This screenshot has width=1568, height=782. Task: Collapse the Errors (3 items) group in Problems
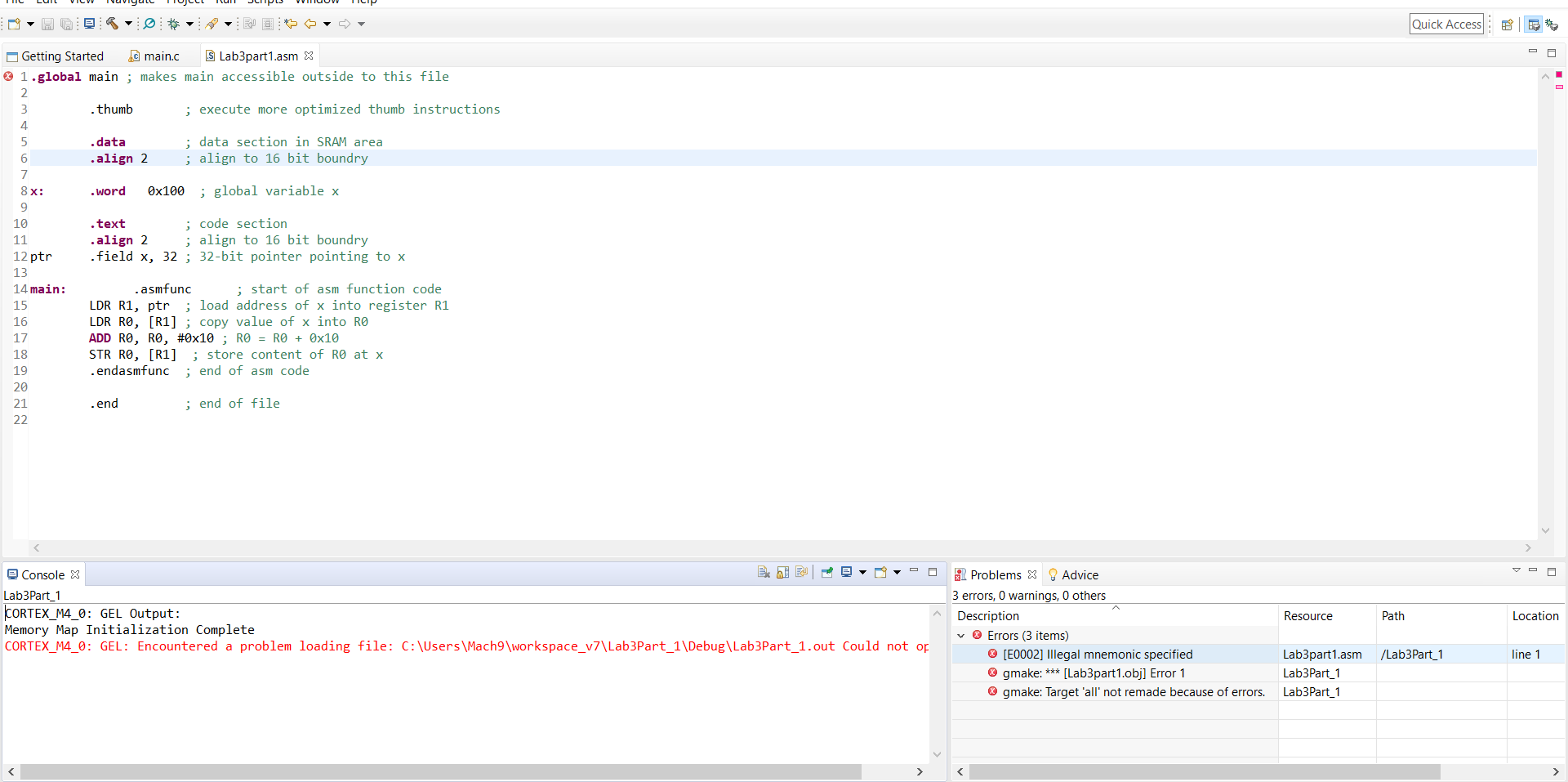(961, 636)
